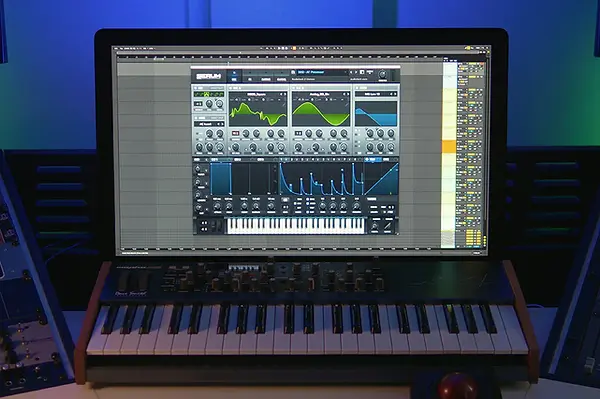Click the save preset disk icon
Viewport: 600px width, 399px height.
(362, 72)
